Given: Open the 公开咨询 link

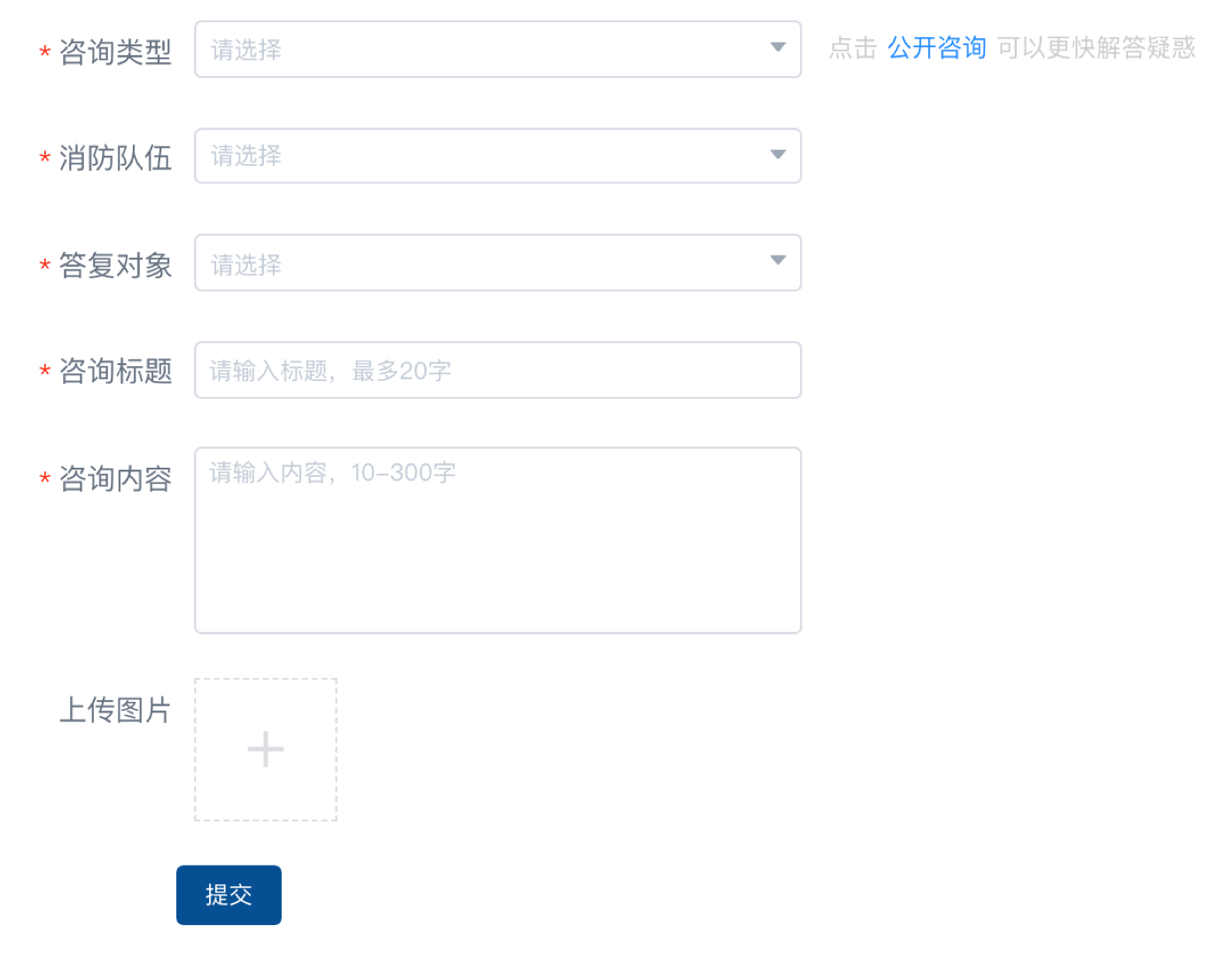Looking at the screenshot, I should 936,48.
